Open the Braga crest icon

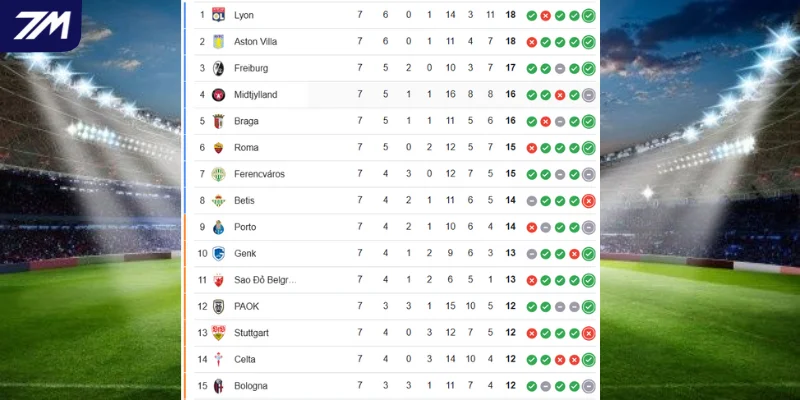point(218,121)
